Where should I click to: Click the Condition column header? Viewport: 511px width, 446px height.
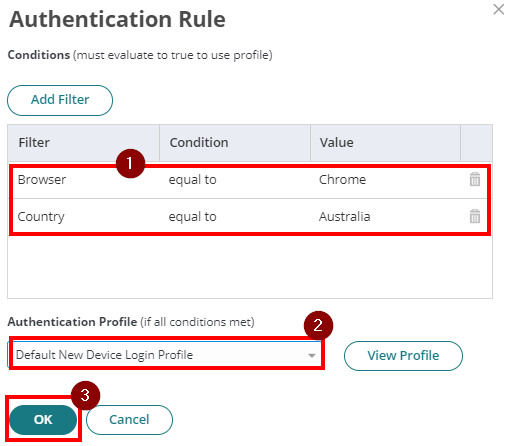235,143
